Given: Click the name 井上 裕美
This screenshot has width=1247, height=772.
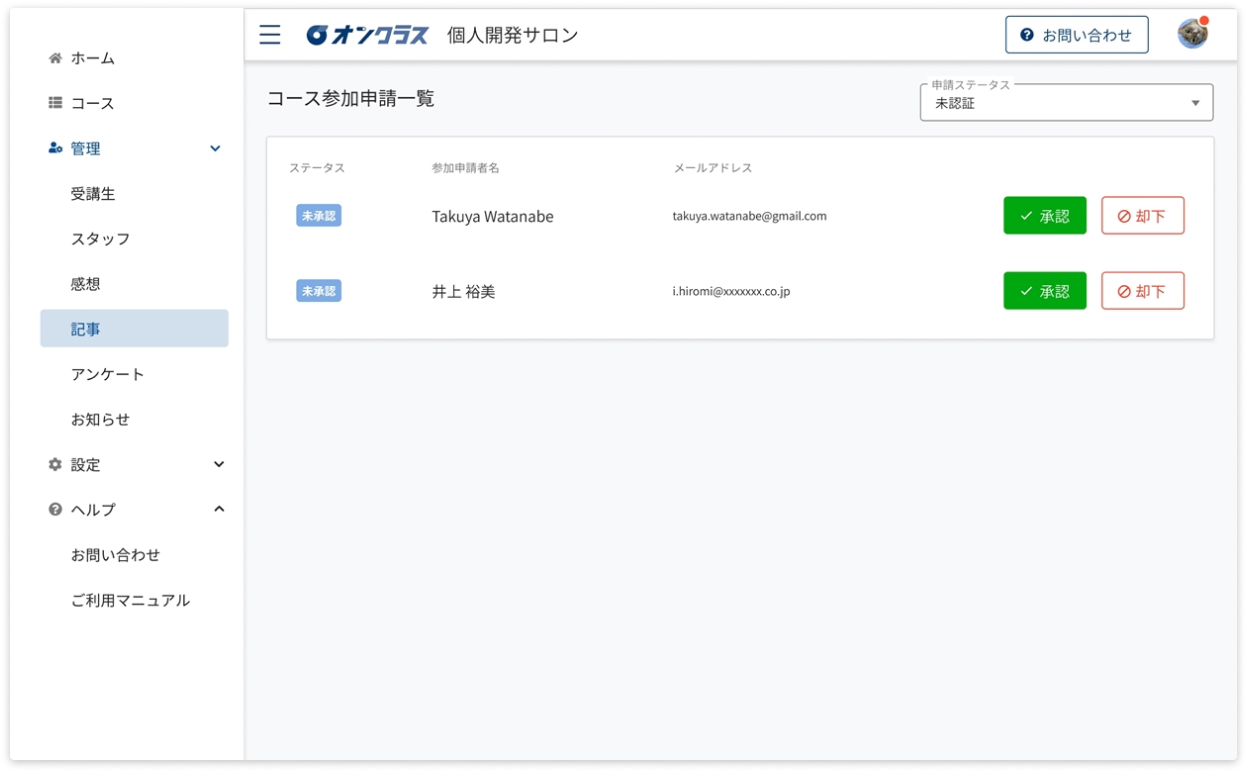Looking at the screenshot, I should pyautogui.click(x=463, y=292).
